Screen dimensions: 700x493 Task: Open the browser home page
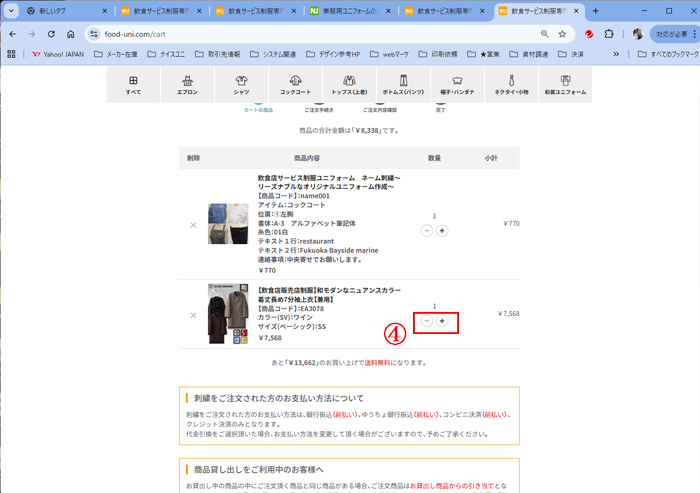click(71, 34)
